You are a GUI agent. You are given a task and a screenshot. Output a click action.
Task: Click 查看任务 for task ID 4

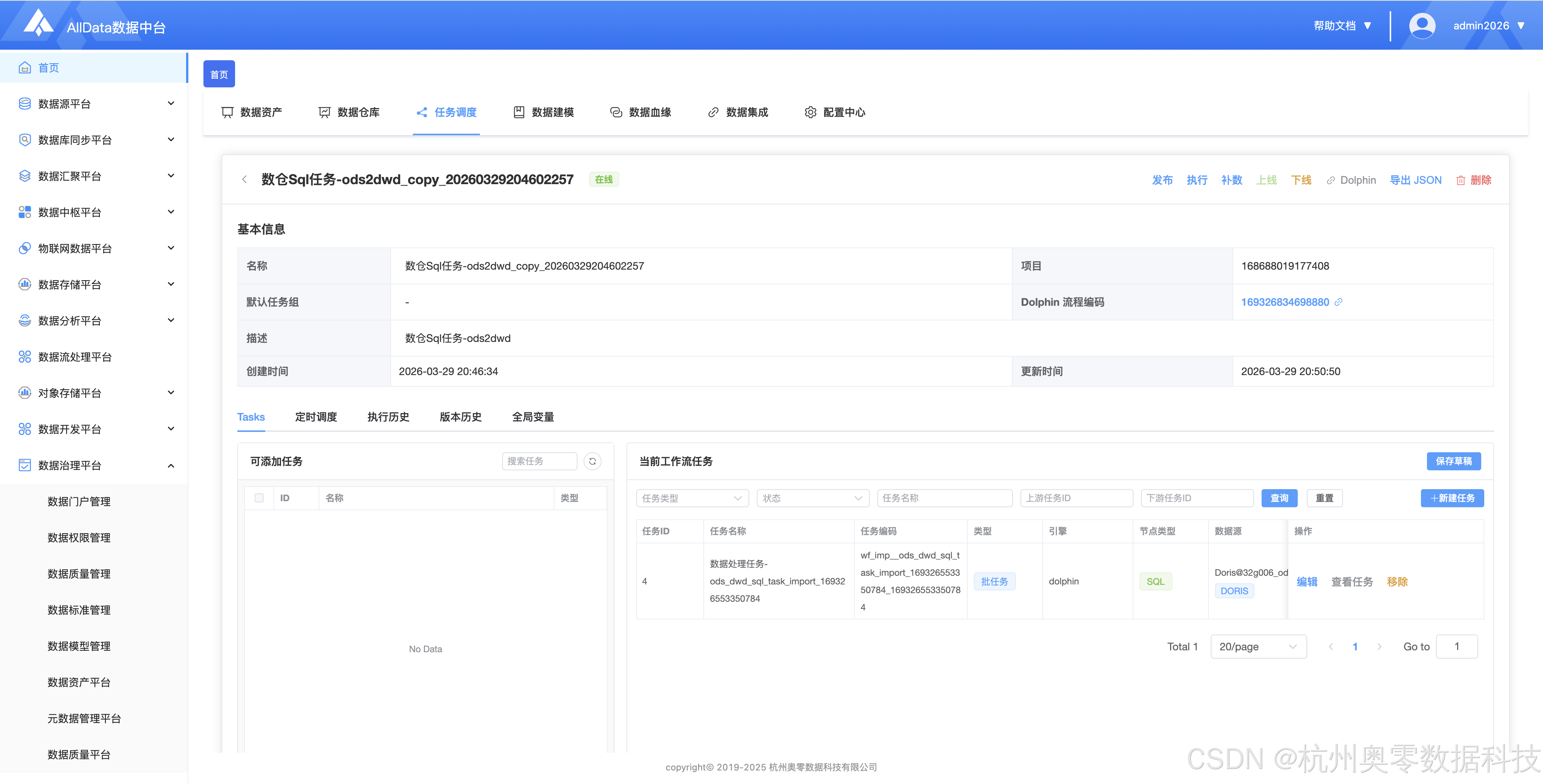1352,581
